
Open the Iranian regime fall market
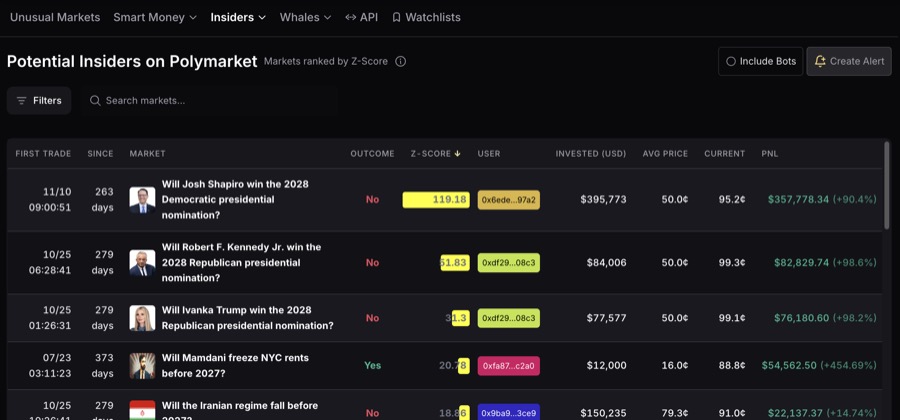point(240,410)
